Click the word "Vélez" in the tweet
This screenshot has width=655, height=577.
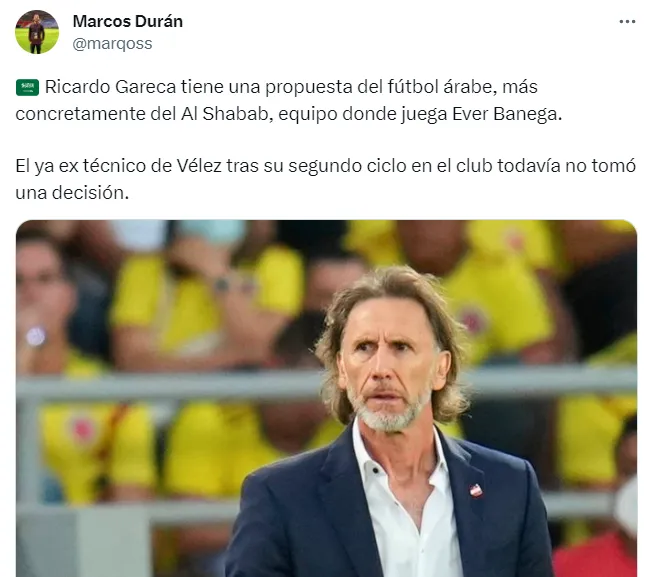(199, 166)
